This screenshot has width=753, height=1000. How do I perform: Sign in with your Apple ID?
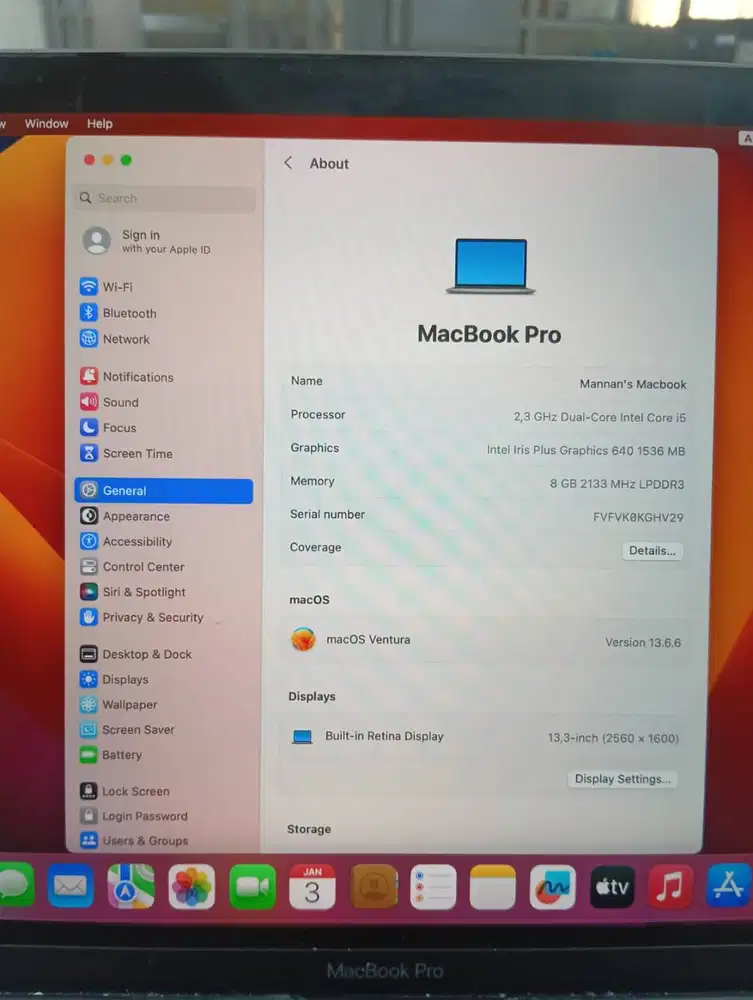point(147,241)
